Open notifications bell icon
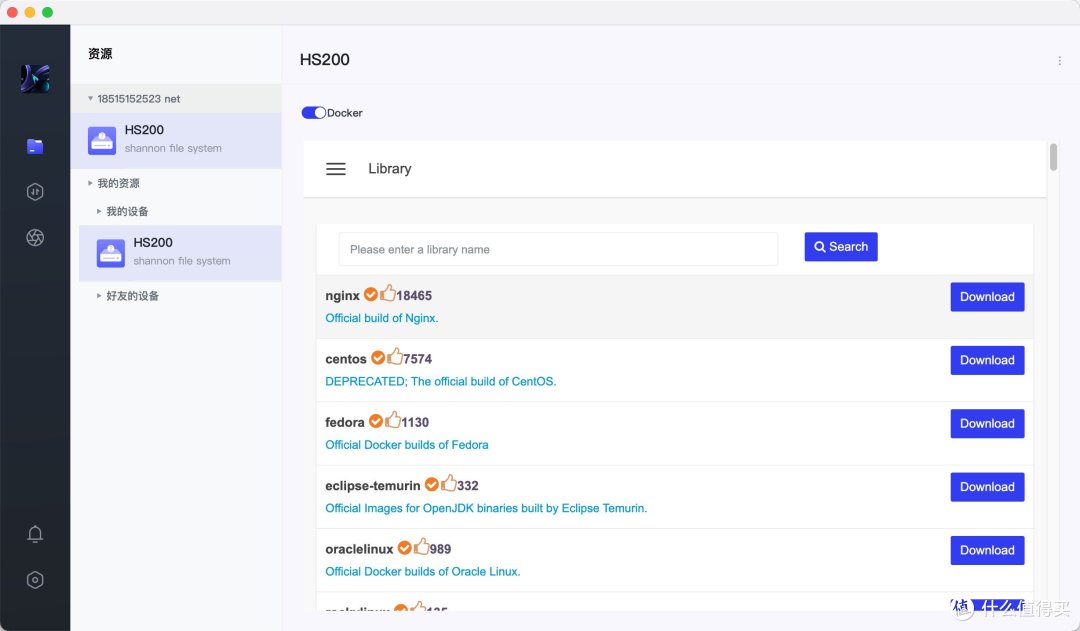Viewport: 1080px width, 631px height. point(35,534)
